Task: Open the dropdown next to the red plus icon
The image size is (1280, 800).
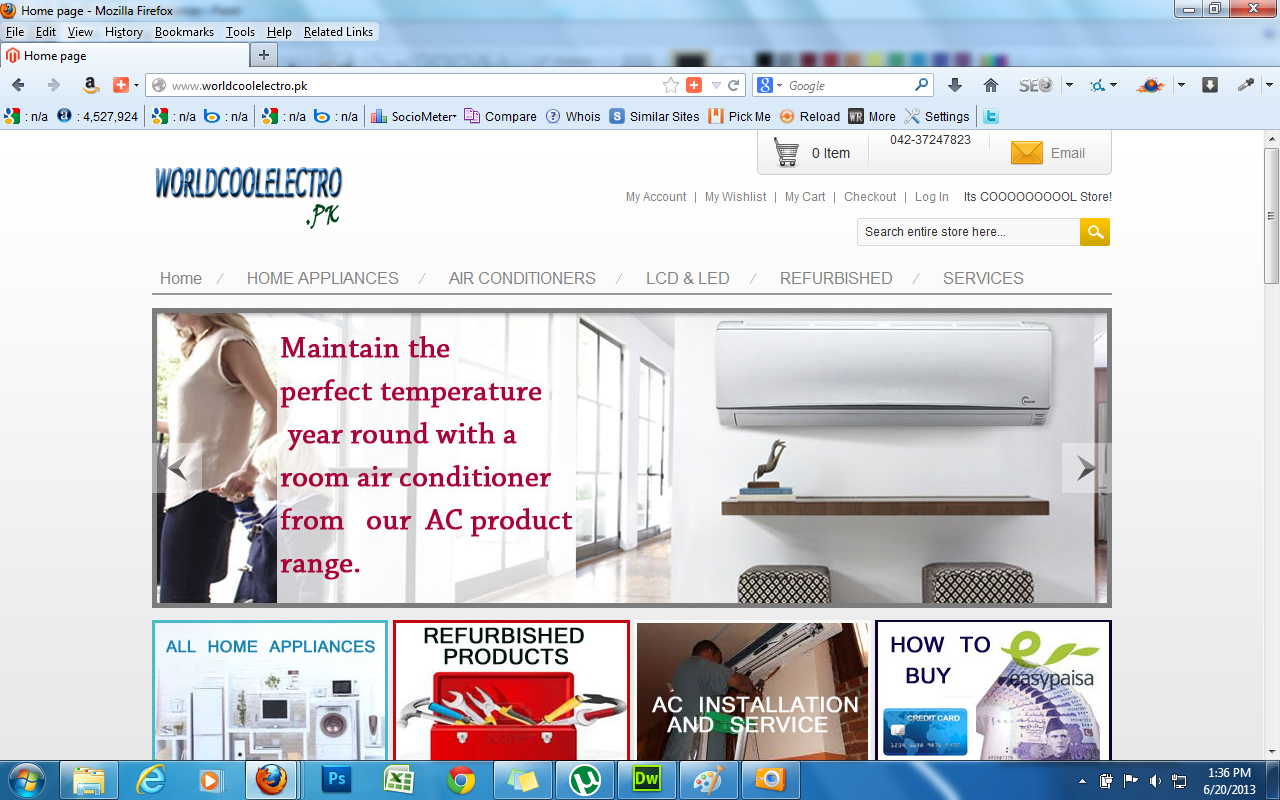Action: tap(137, 86)
